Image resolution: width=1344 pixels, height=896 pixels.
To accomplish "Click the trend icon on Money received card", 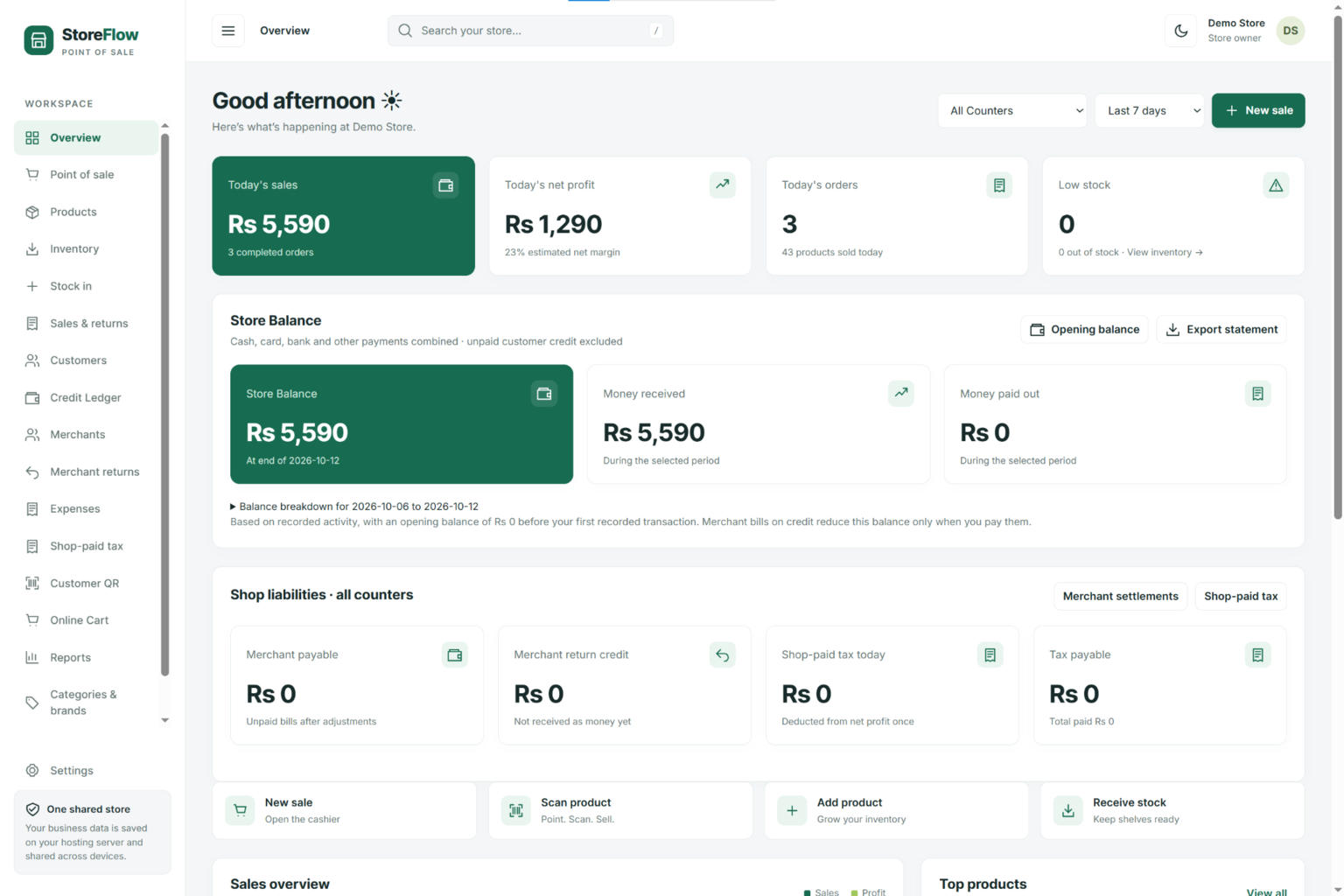I will [900, 394].
